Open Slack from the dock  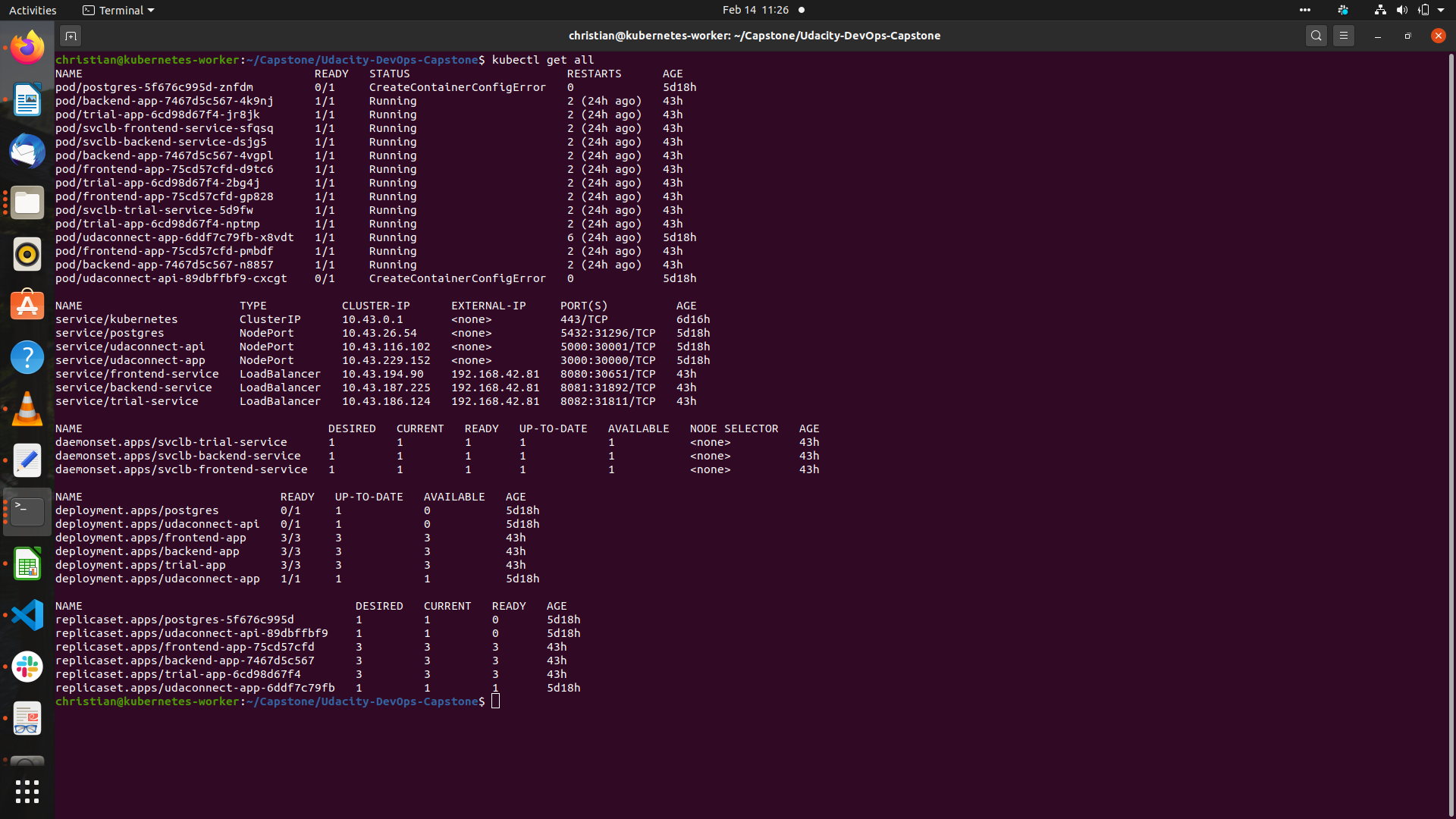click(27, 667)
